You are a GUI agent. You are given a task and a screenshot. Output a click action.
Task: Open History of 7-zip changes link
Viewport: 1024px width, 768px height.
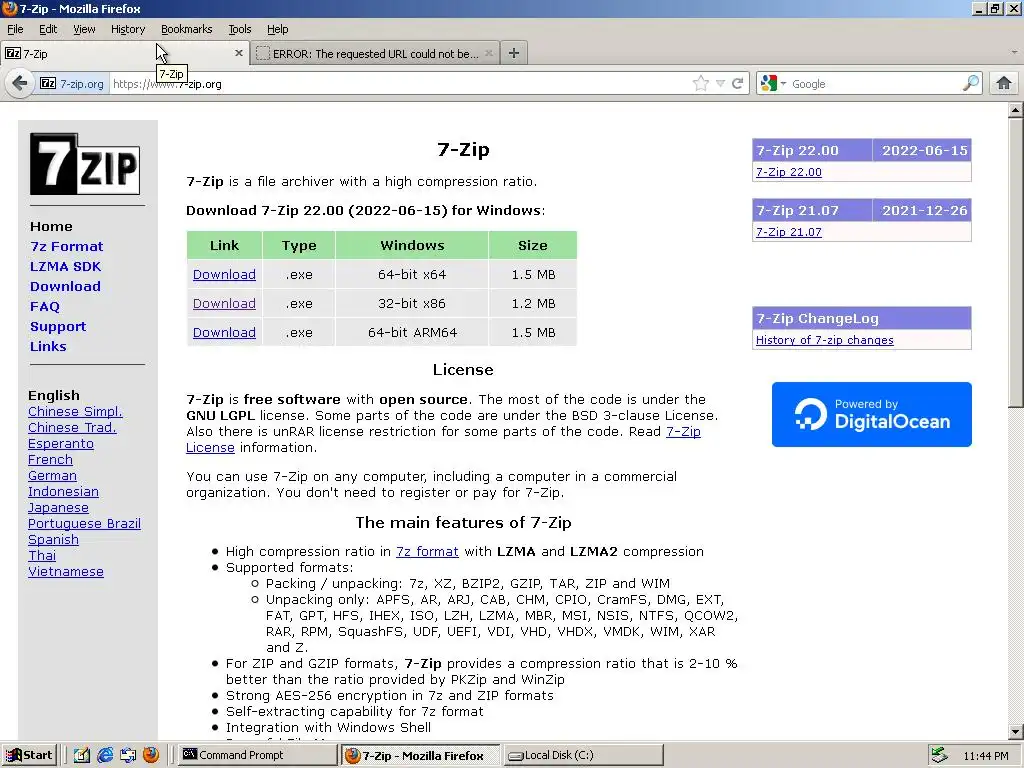point(825,340)
